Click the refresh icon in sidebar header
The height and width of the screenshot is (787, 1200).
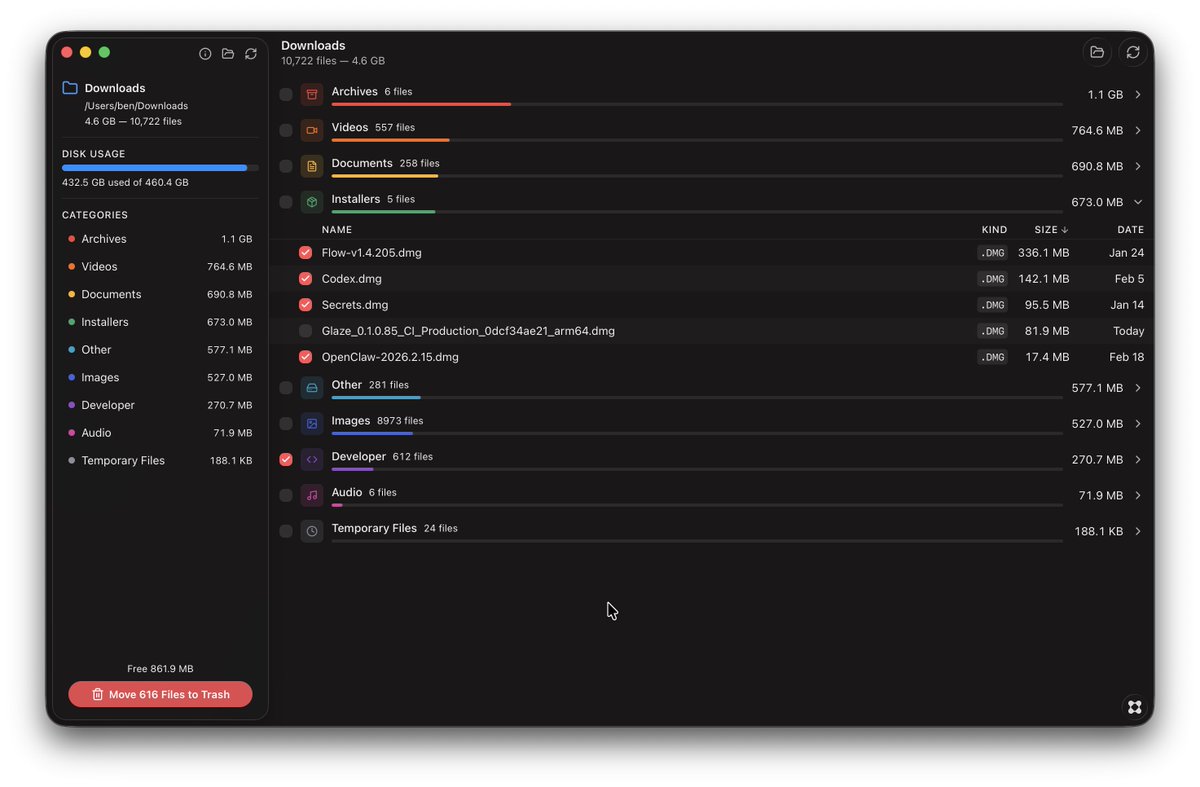click(x=251, y=54)
